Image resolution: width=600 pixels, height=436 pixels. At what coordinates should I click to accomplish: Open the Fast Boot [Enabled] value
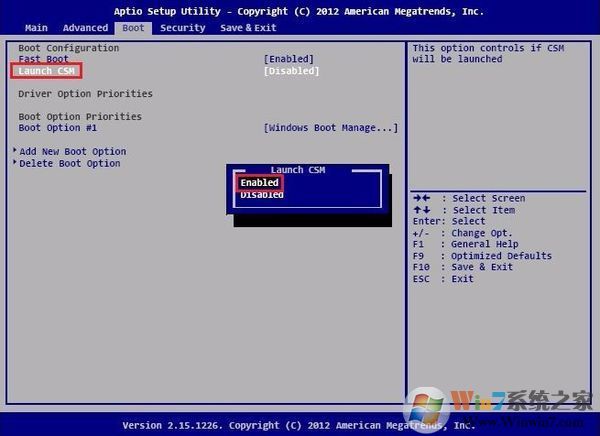[289, 59]
